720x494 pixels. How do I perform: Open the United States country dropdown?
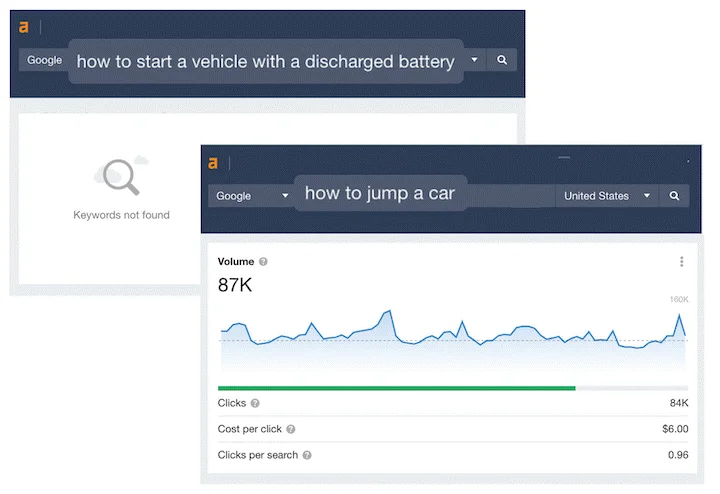coord(607,196)
